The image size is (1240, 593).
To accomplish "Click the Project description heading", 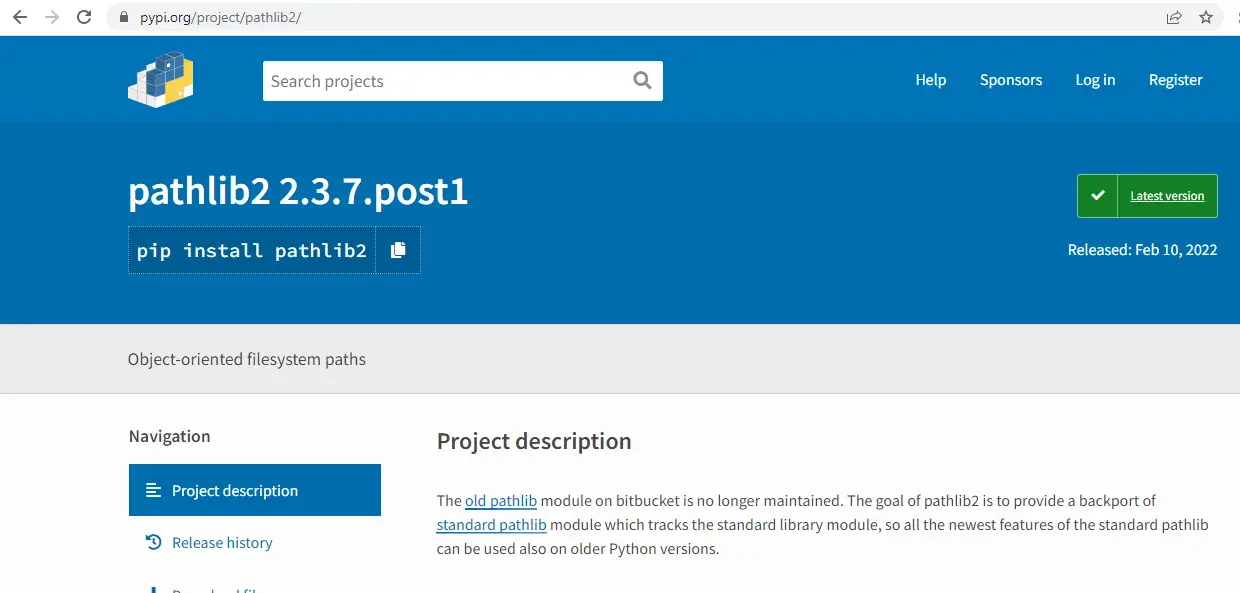I will click(x=534, y=441).
